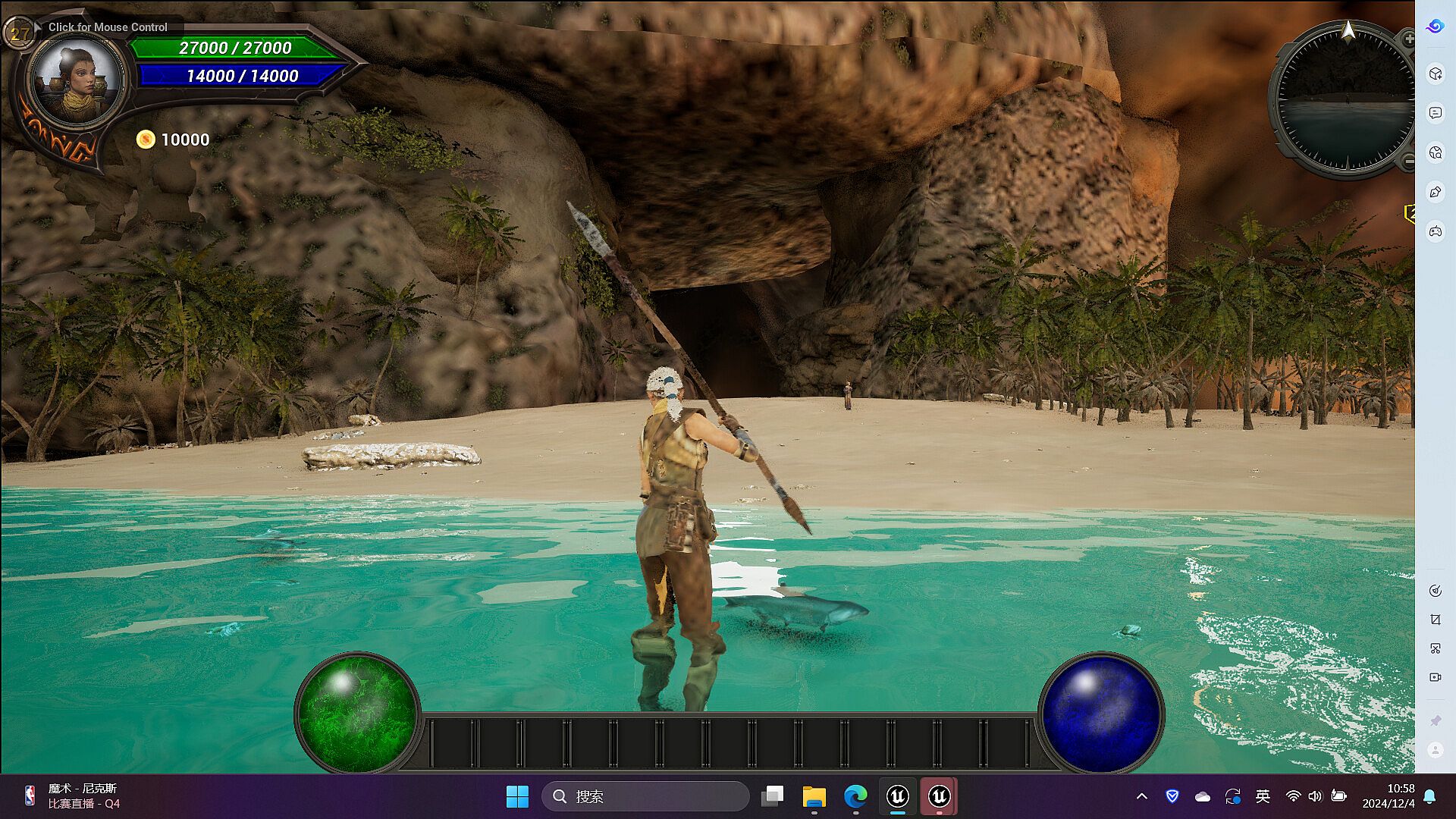1456x819 pixels.
Task: Switch to the highlighted Unreal Engine taskbar window
Action: point(939,796)
